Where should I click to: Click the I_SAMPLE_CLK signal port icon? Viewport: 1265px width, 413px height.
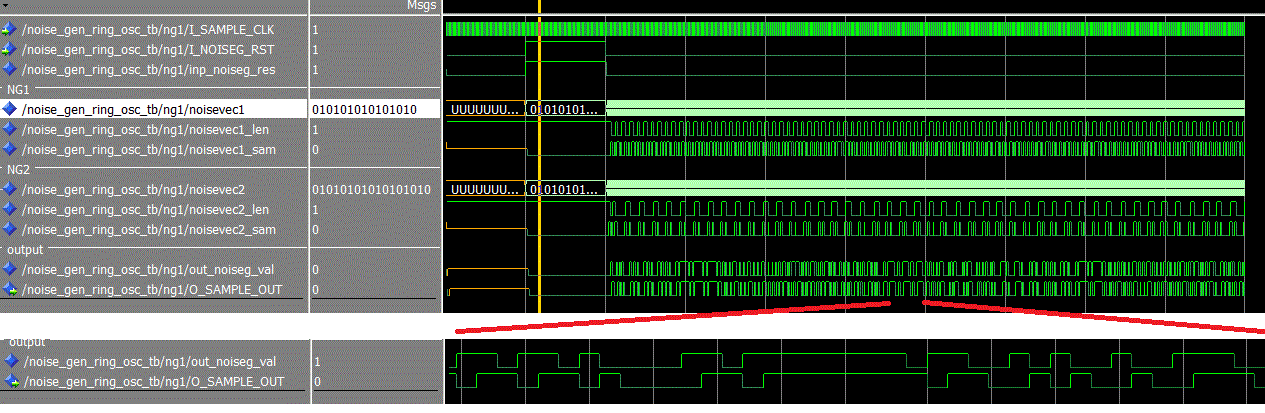(x=10, y=30)
